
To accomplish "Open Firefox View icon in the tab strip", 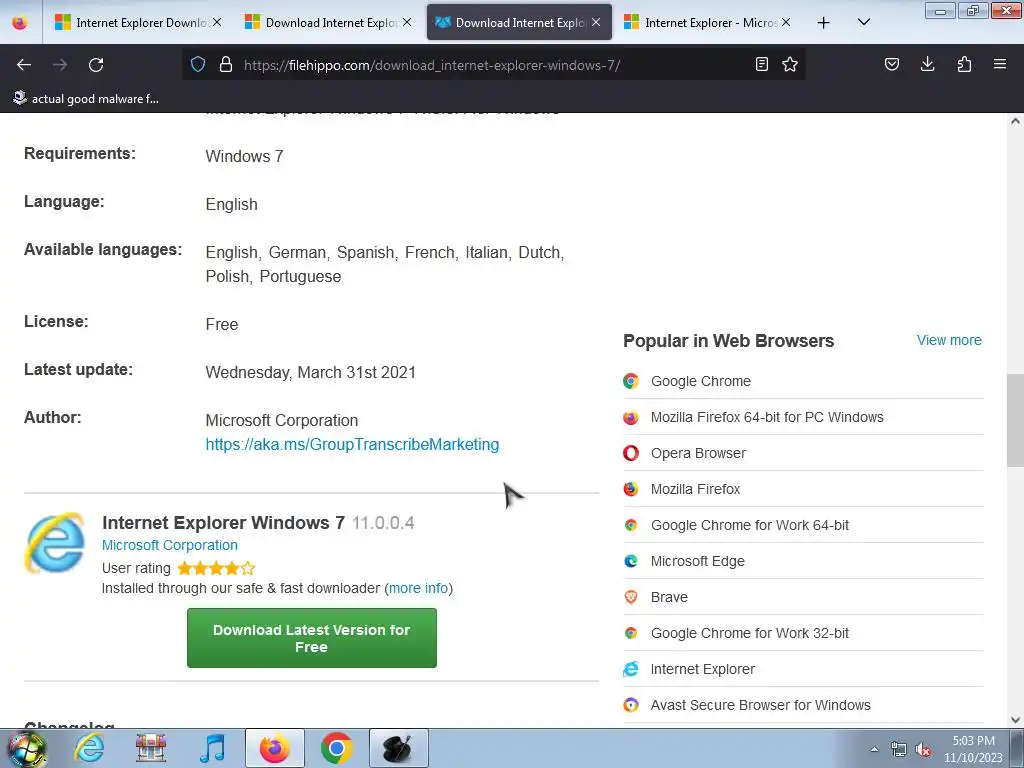I will tap(20, 22).
